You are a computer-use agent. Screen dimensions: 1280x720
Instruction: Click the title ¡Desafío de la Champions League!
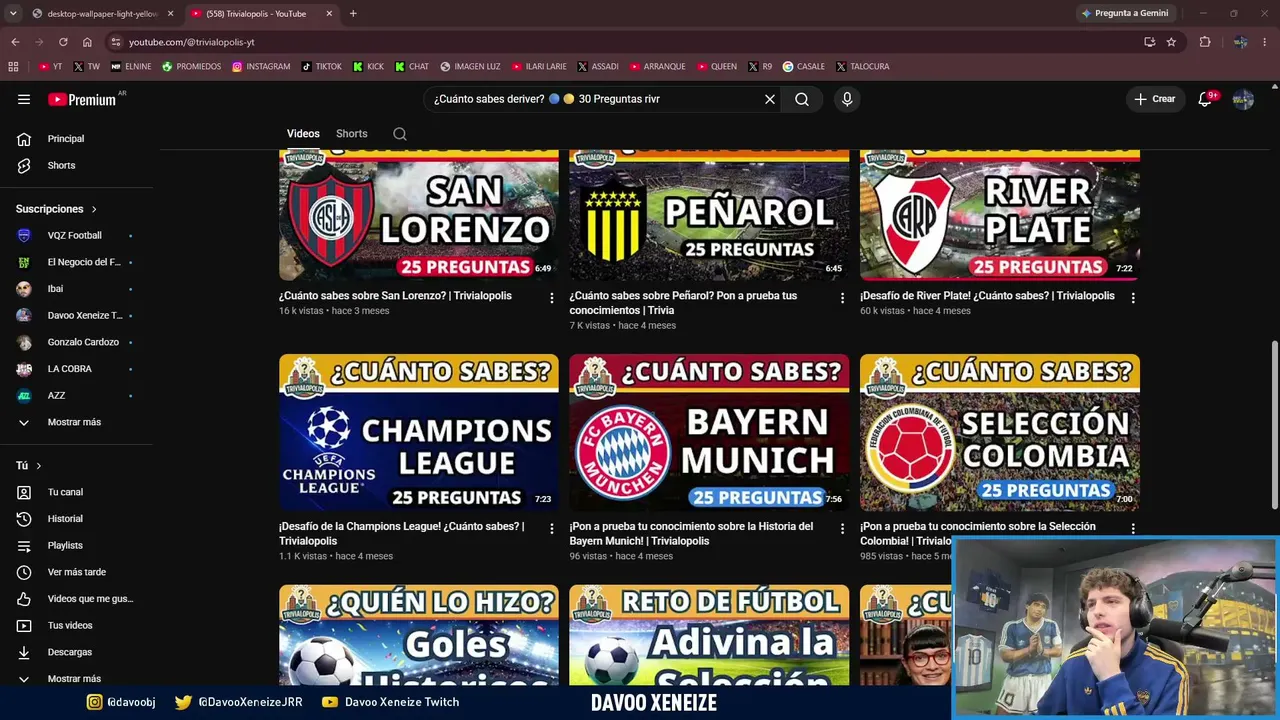(402, 533)
